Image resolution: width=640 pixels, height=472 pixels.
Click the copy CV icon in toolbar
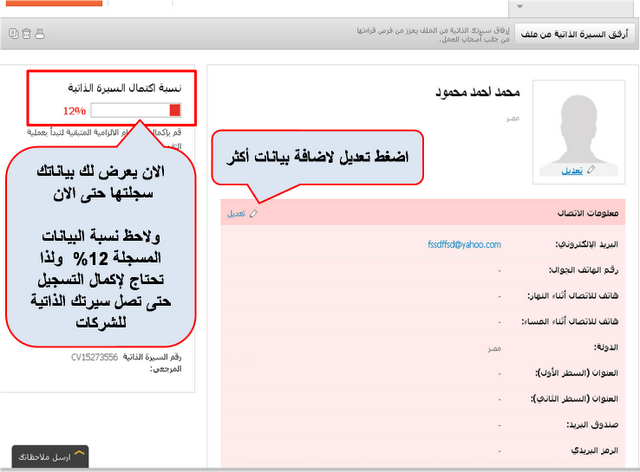pyautogui.click(x=13, y=33)
